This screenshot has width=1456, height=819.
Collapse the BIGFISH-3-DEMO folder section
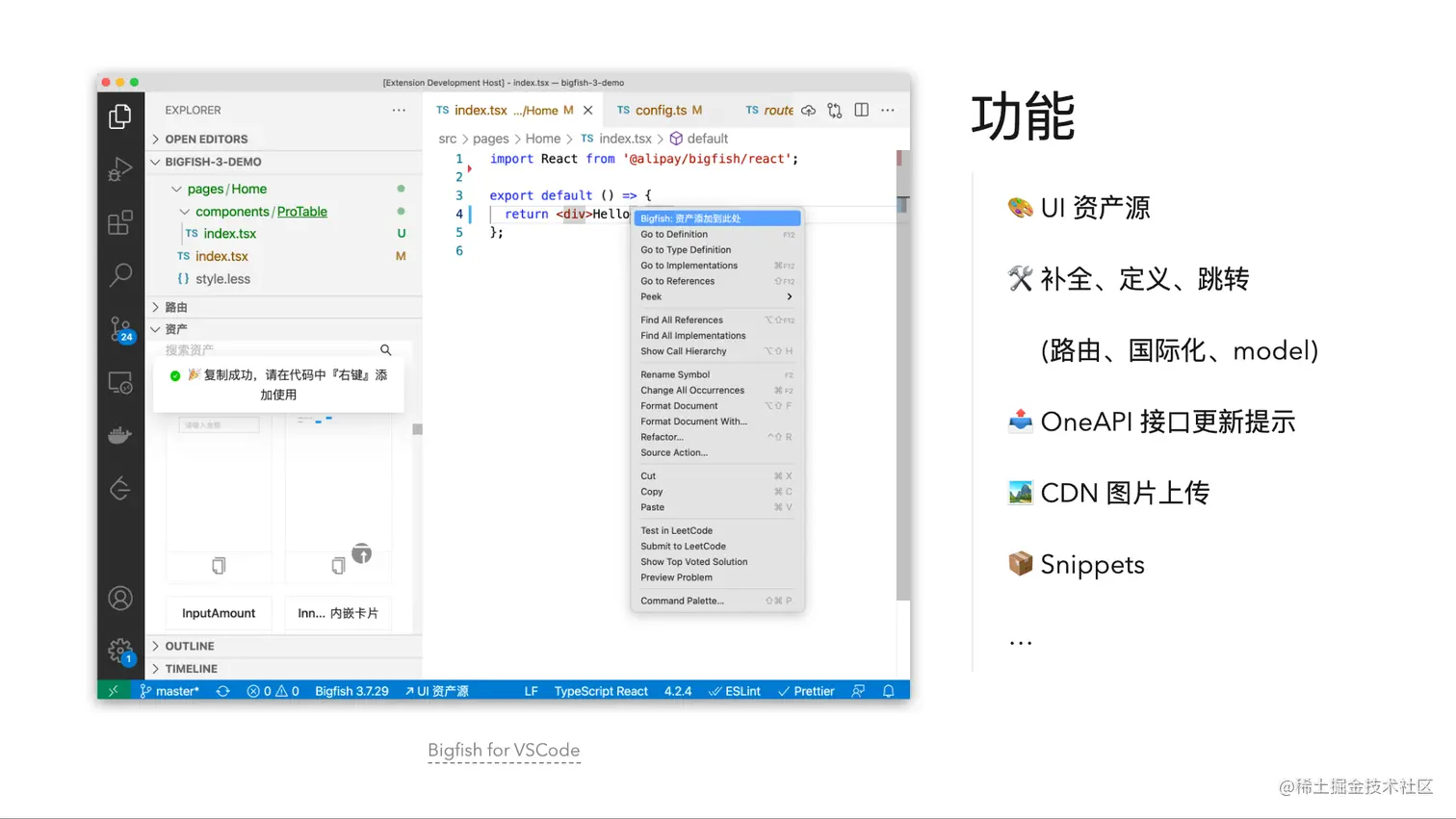tap(284, 162)
